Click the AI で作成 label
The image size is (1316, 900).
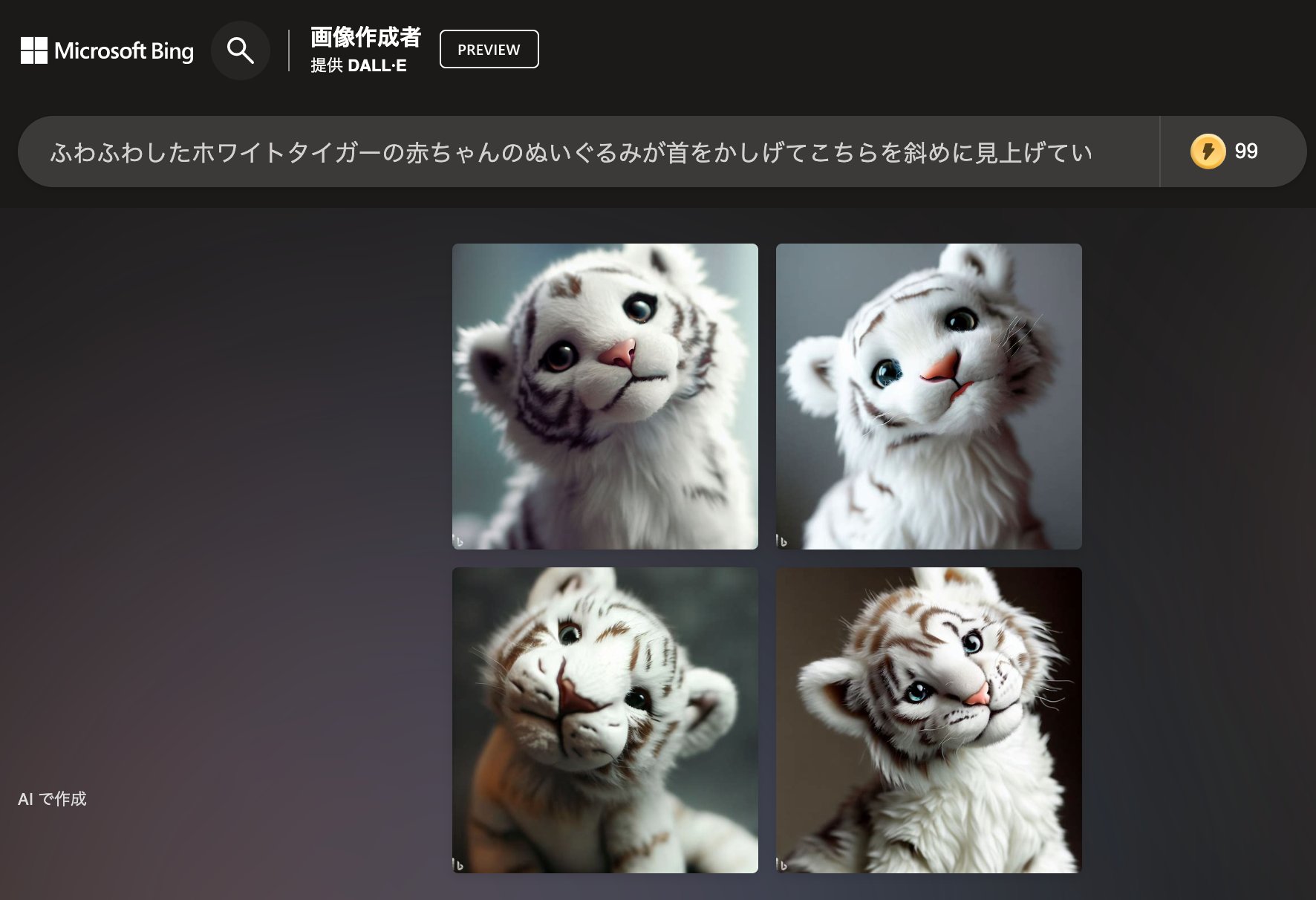(52, 799)
